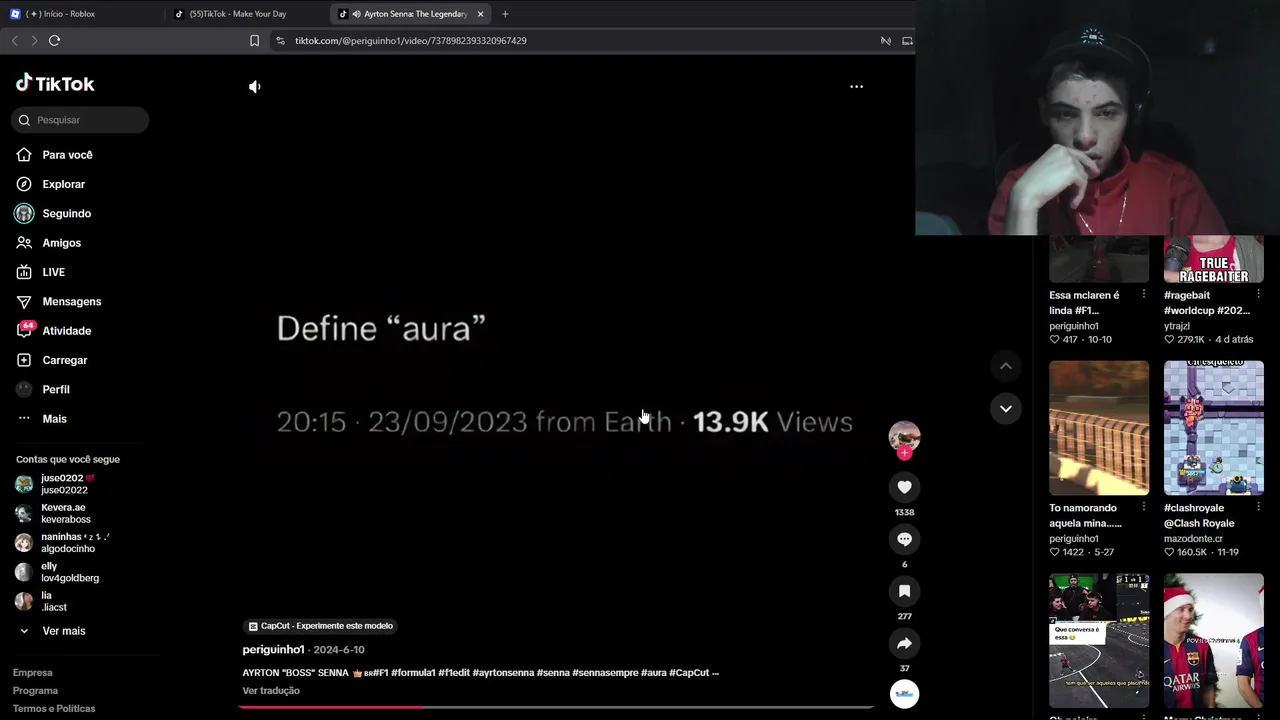1280x720 pixels.
Task: Open followed account Kevera.ae
Action: coord(64,513)
